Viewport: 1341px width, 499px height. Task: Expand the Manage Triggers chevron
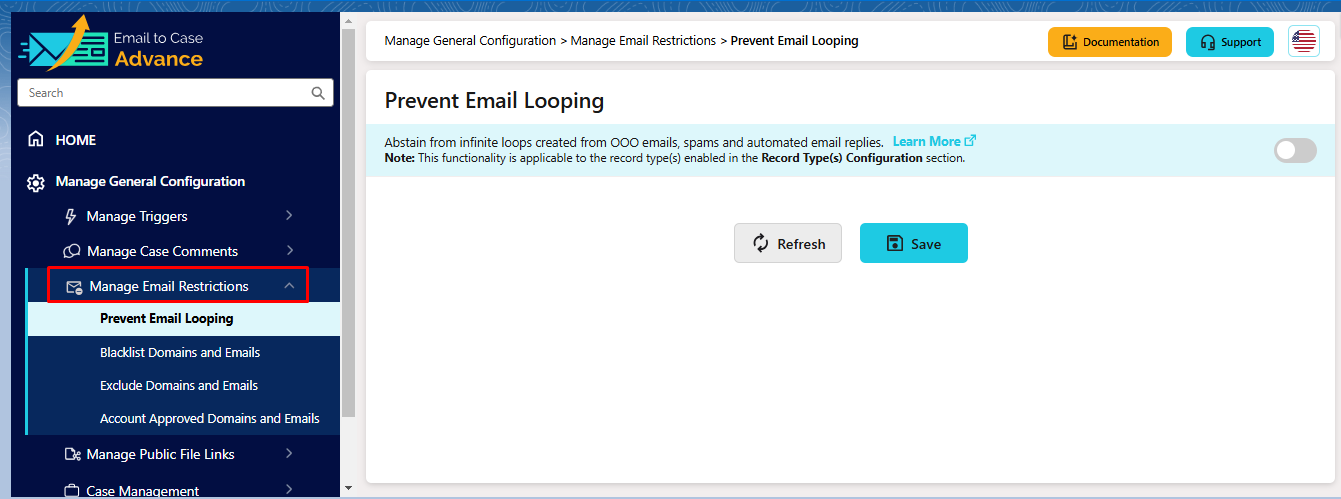289,216
